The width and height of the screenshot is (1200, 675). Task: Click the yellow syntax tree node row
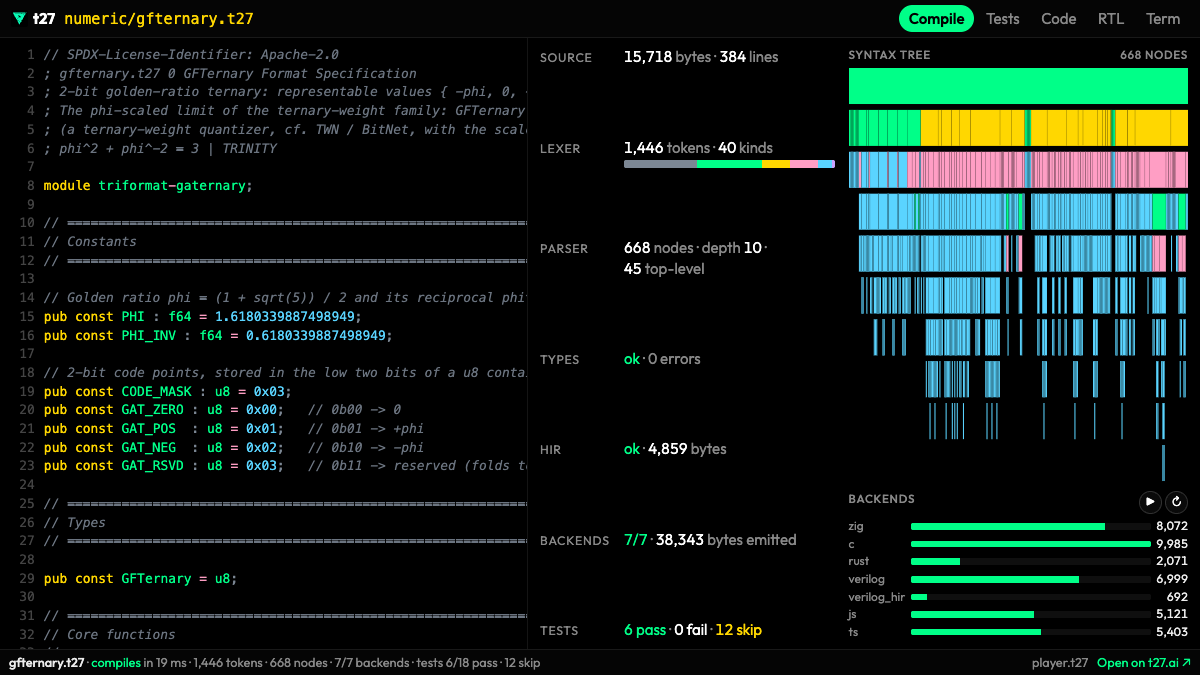click(x=1018, y=129)
